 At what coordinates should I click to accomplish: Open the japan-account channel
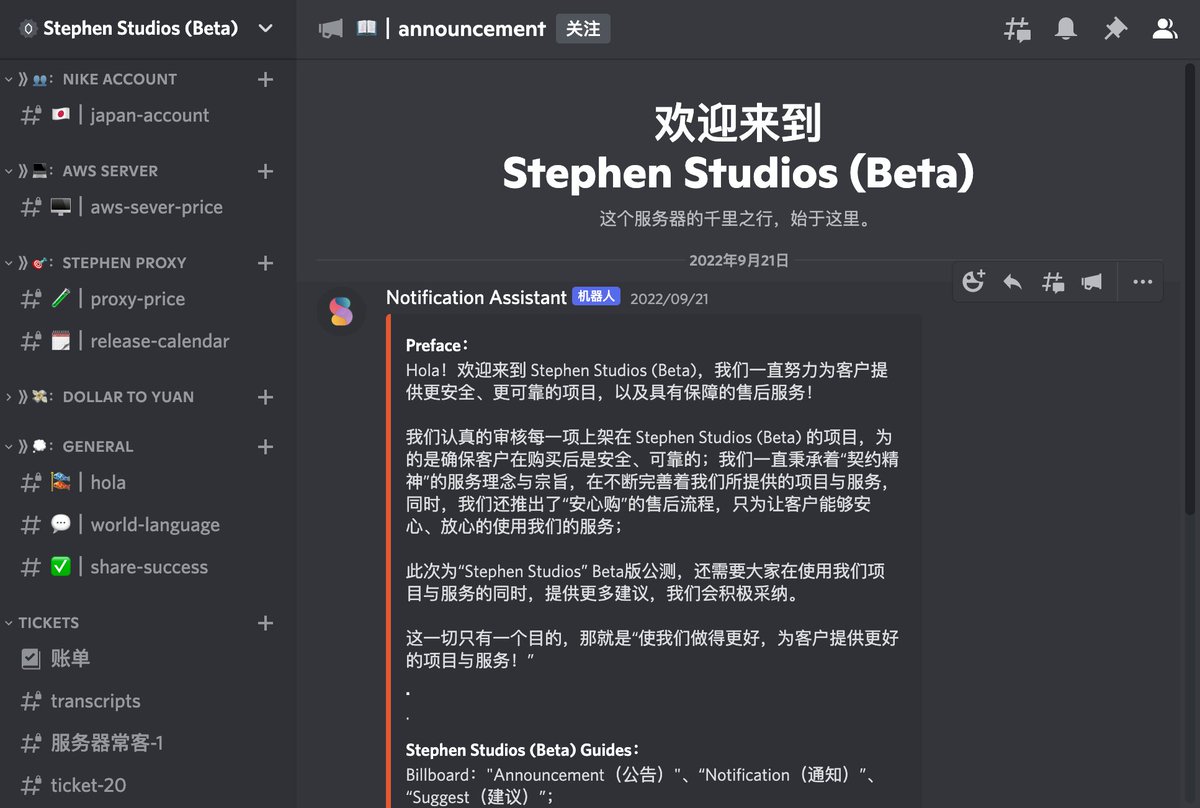148,115
